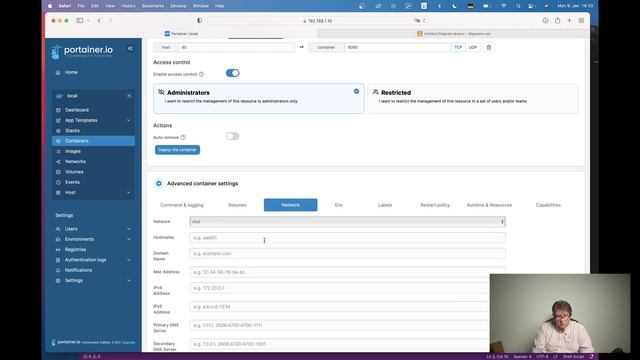Image resolution: width=640 pixels, height=360 pixels.
Task: Open the Bookmarks menu
Action: pos(153,6)
